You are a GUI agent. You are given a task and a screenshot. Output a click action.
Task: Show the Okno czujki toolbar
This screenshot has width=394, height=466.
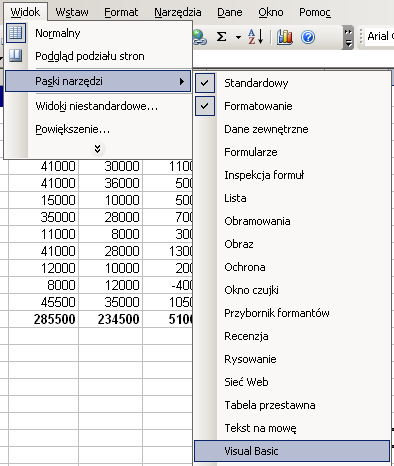tap(292, 290)
